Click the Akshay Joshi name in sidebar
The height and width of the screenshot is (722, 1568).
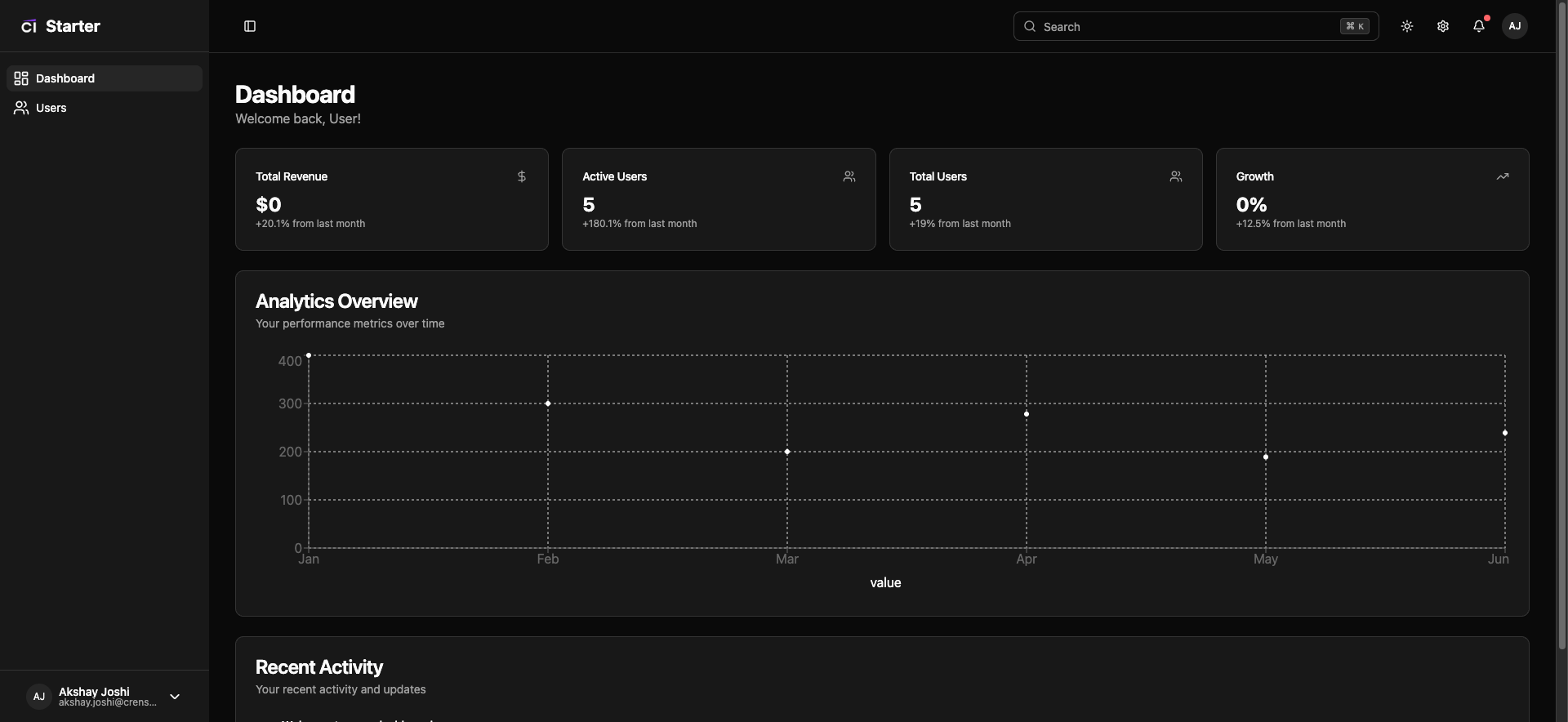pyautogui.click(x=94, y=692)
